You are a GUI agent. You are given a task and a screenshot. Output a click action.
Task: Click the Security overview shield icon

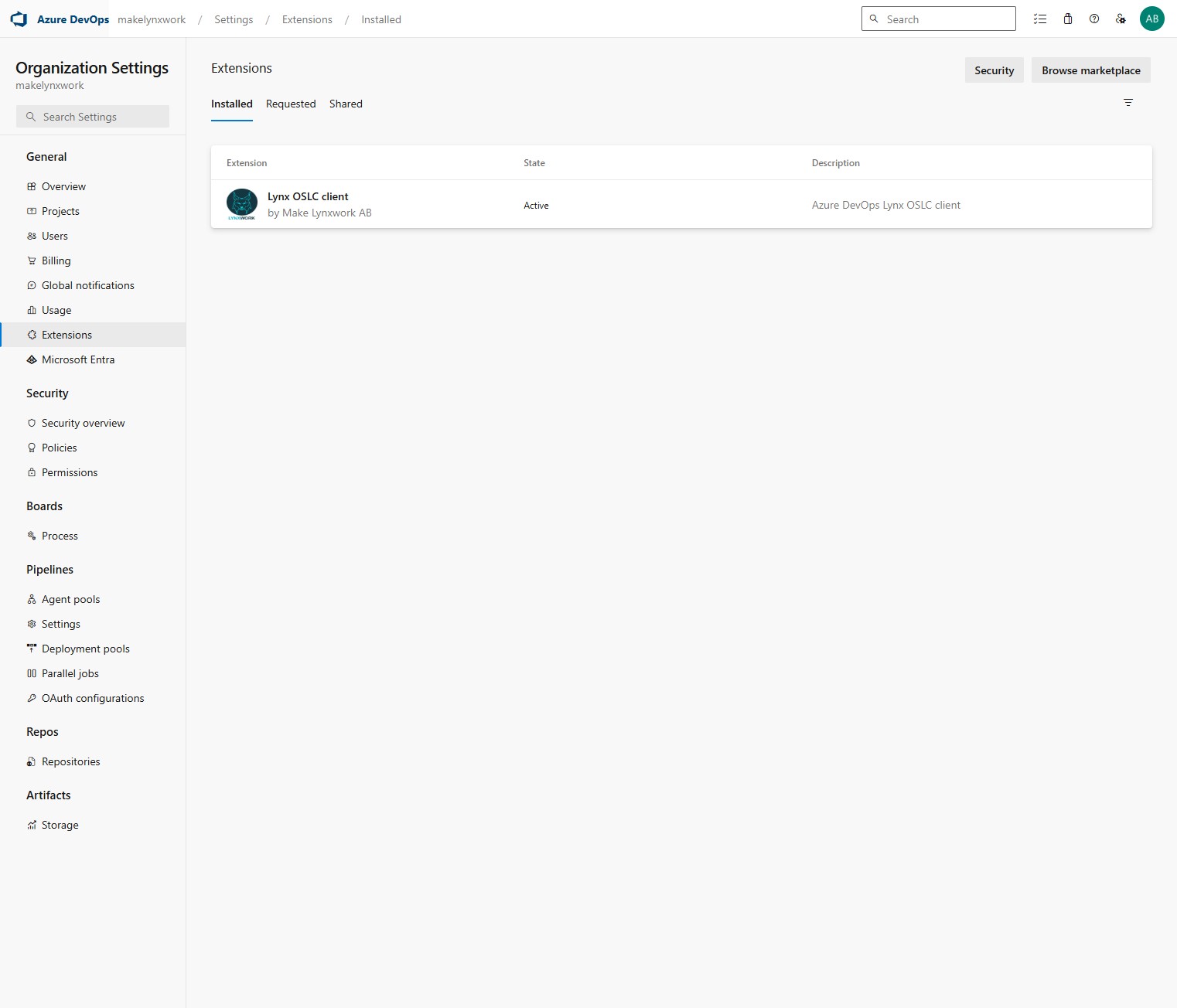[x=32, y=423]
